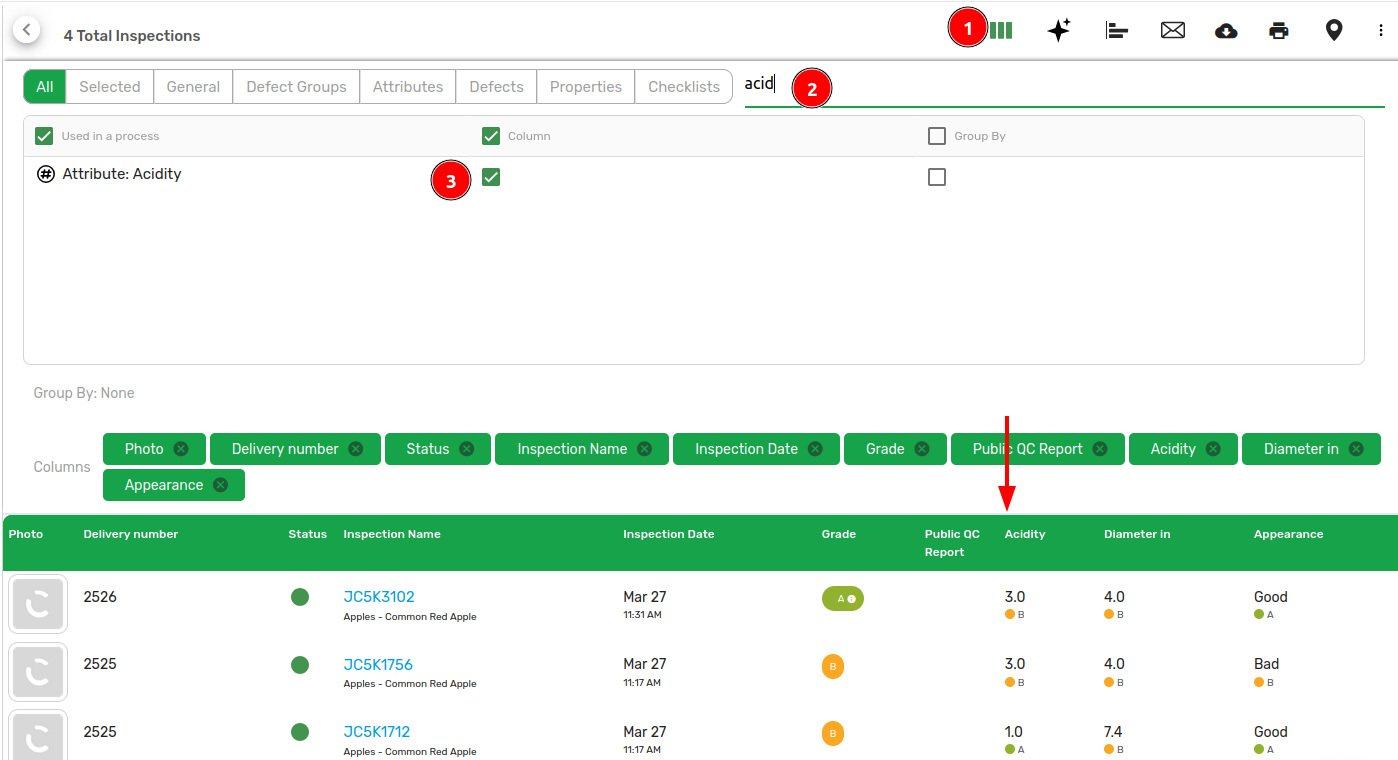Remove the Acidity column chip
Viewport: 1398px width, 760px height.
[1213, 449]
